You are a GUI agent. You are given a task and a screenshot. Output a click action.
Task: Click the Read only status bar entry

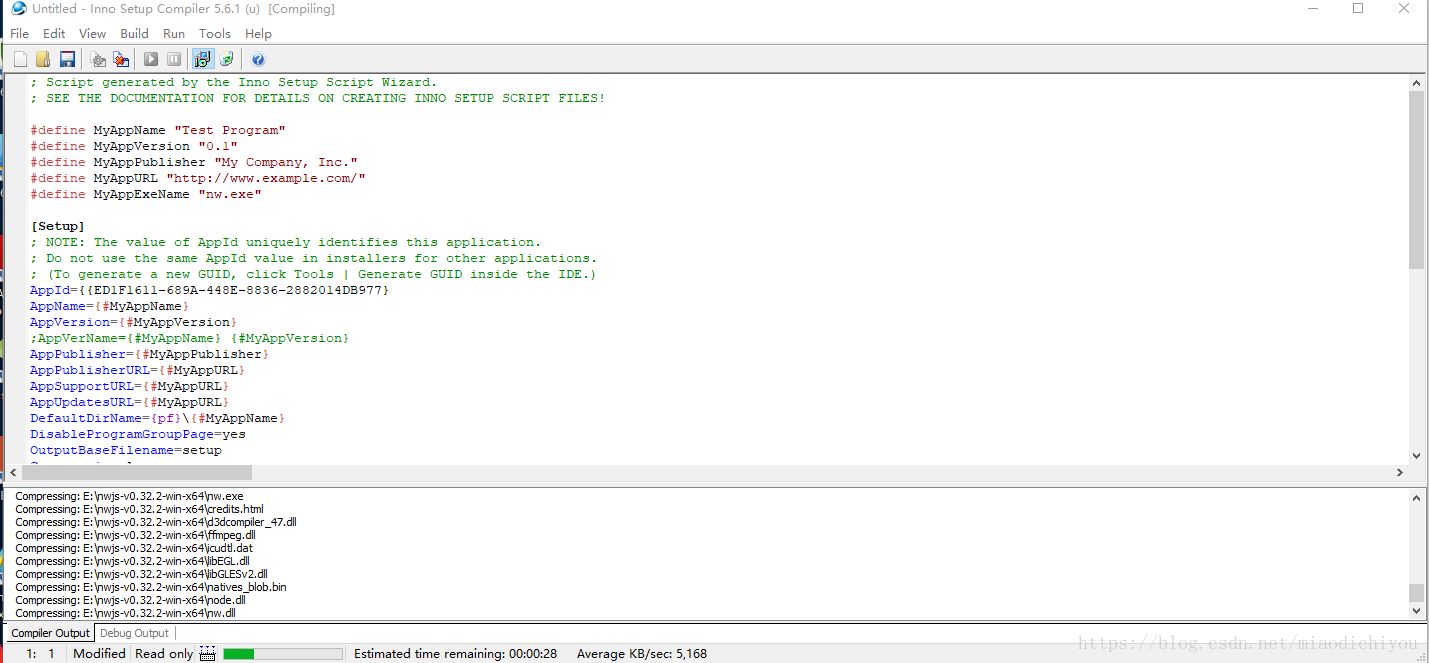(164, 653)
